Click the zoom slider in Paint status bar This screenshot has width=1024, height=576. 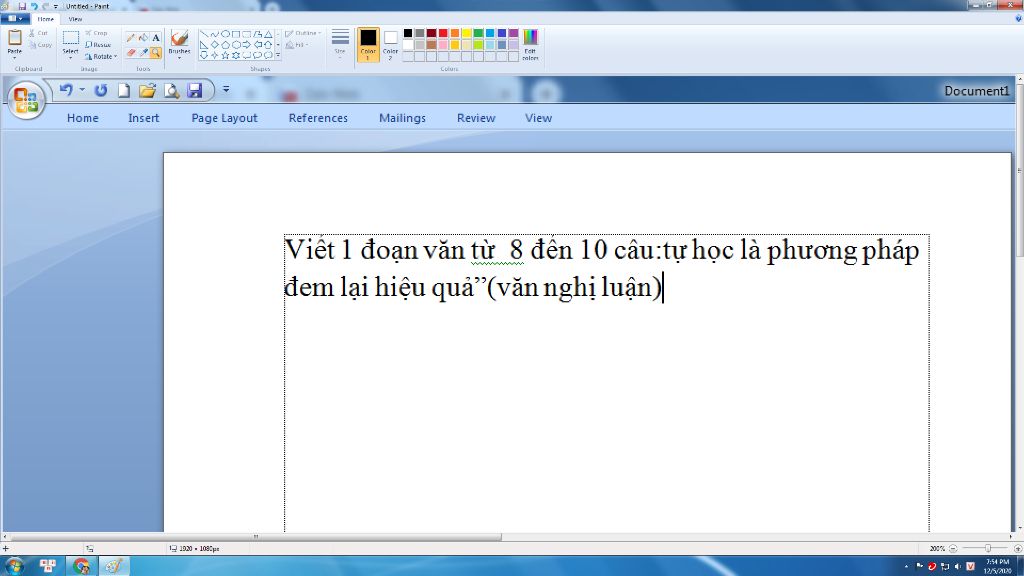(987, 549)
